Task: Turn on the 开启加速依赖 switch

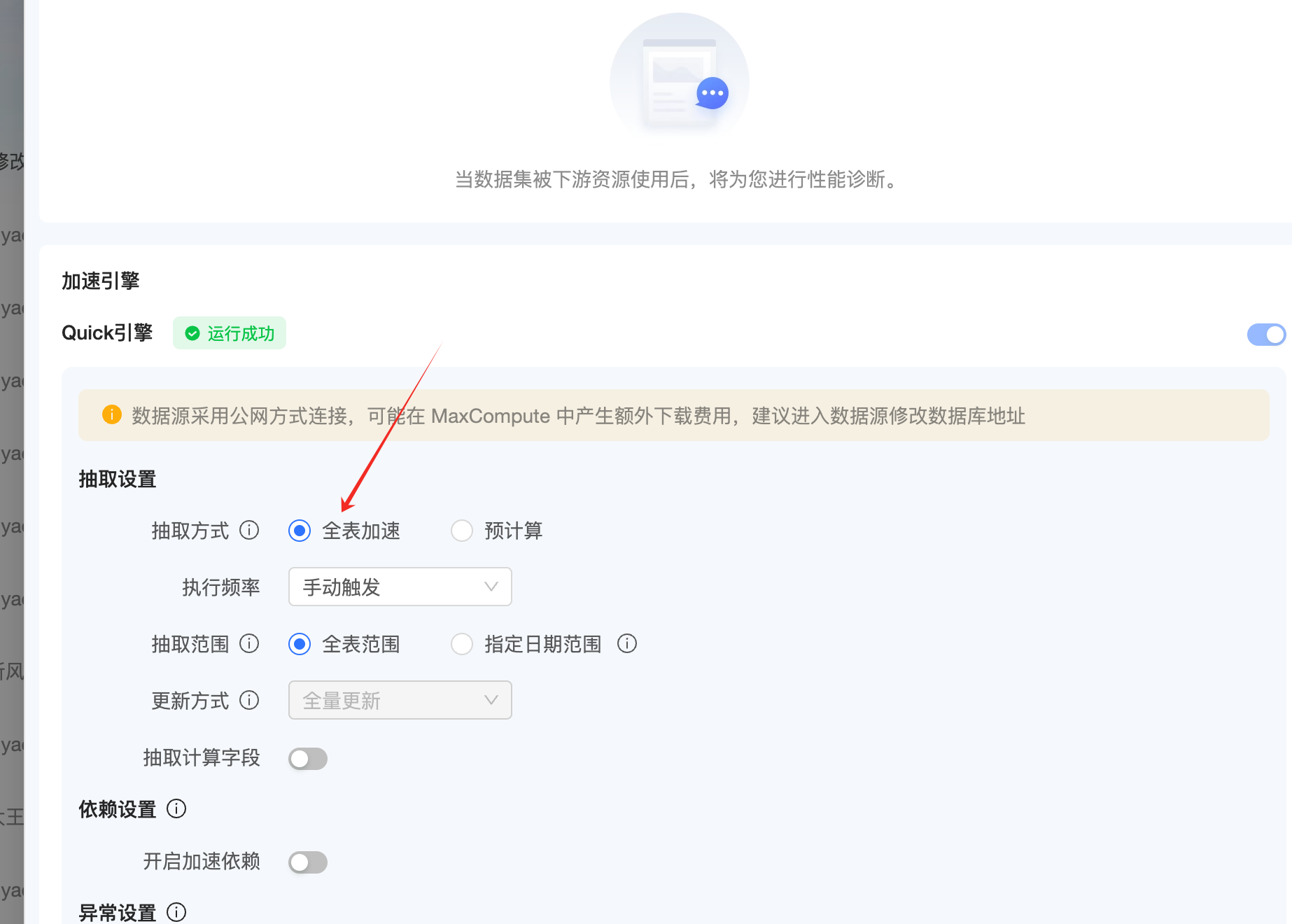Action: pos(308,862)
